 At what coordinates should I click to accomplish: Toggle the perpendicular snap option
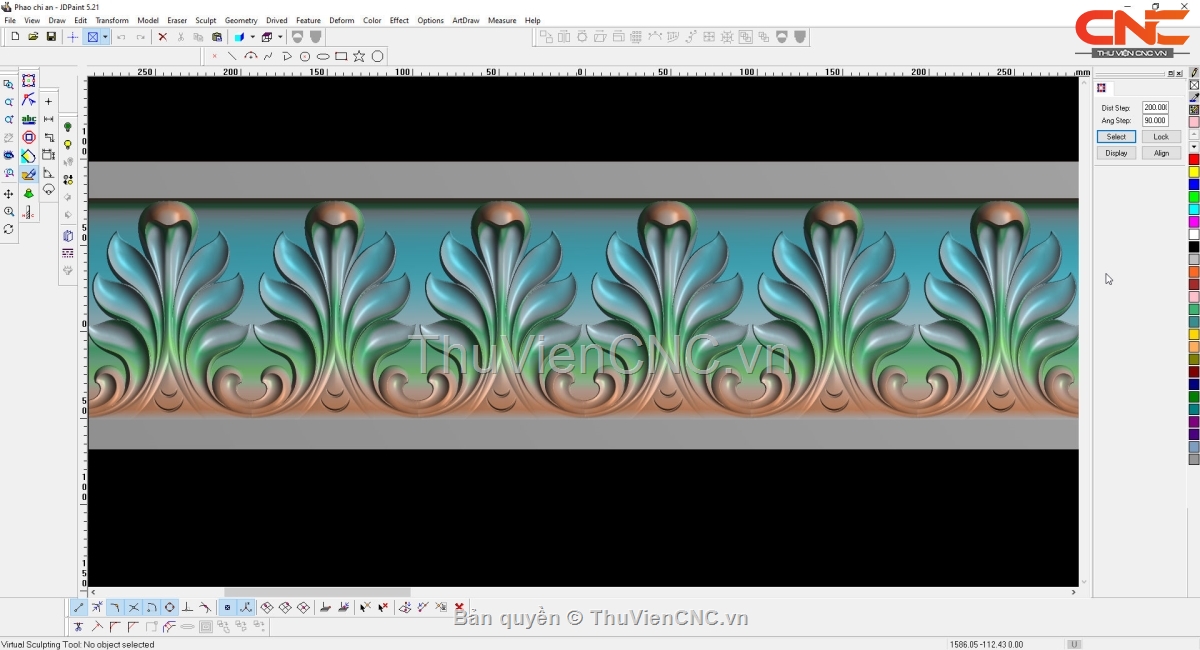(187, 608)
